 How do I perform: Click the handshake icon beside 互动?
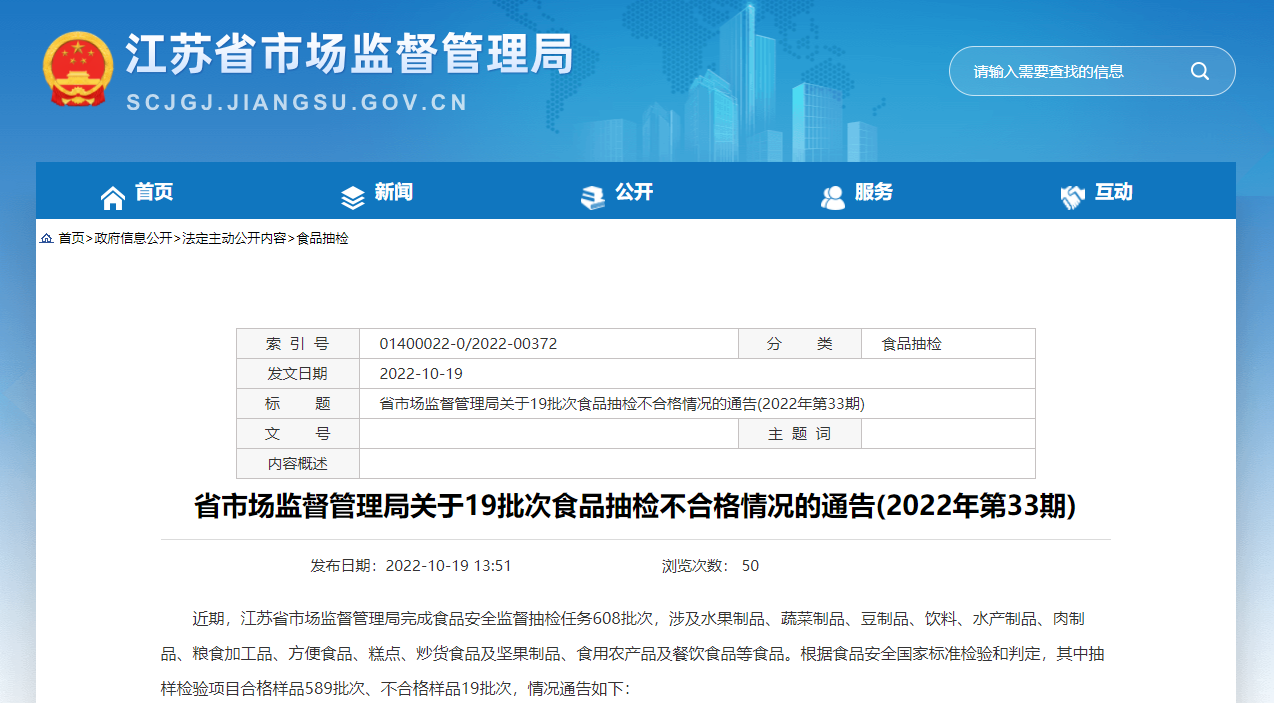[1072, 198]
